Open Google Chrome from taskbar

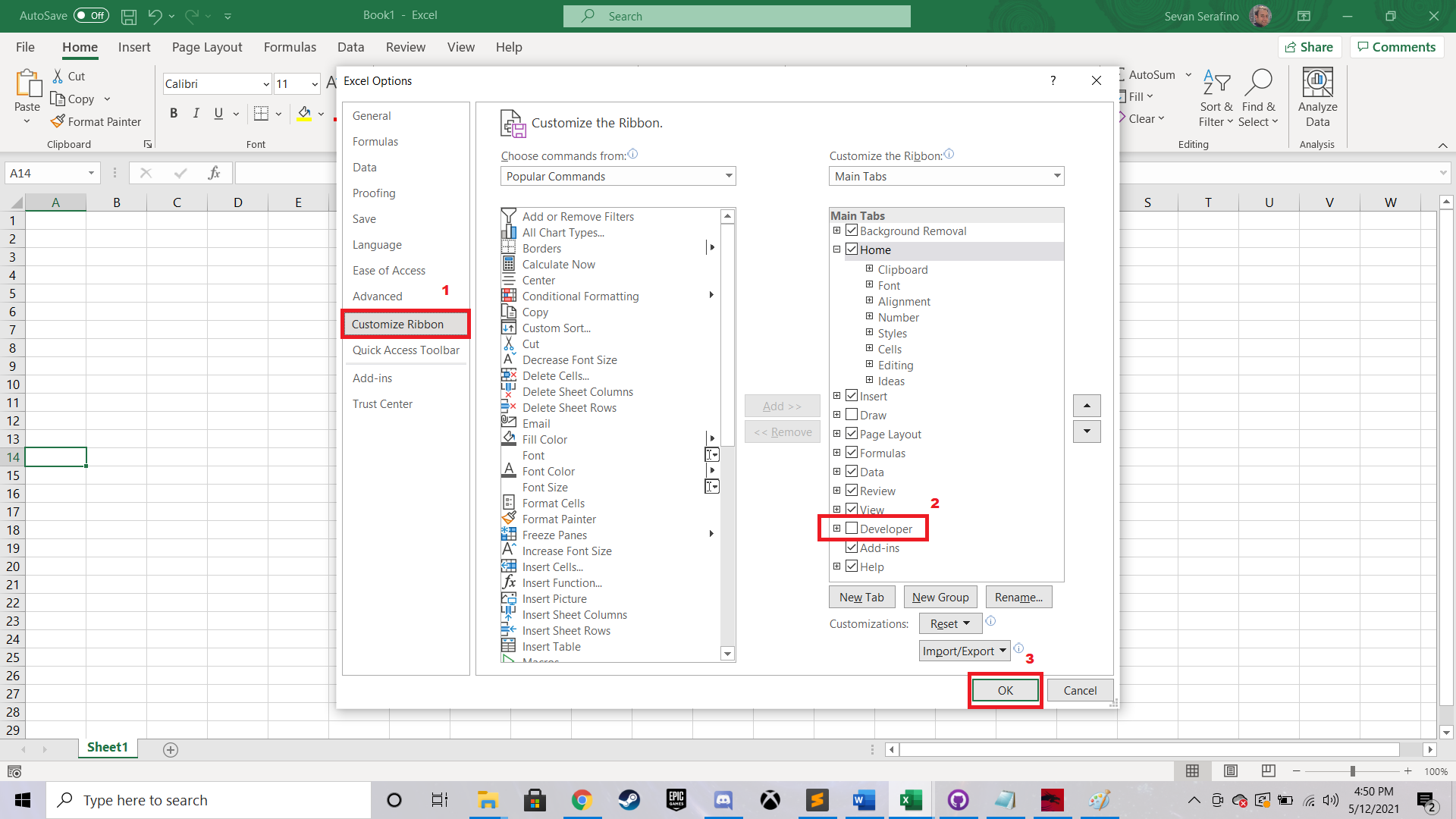pos(582,800)
